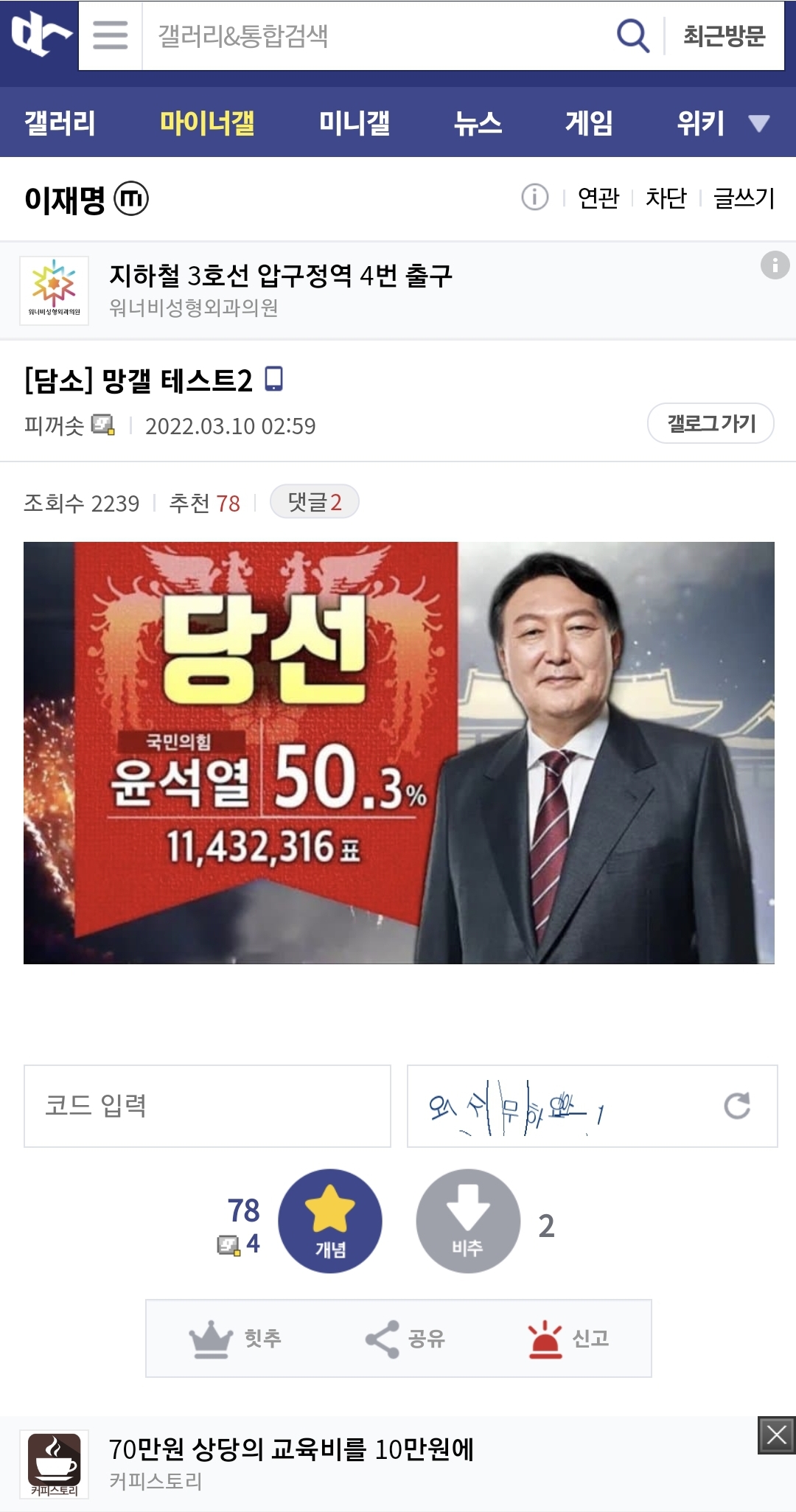Screen dimensions: 796x1512
Task: Open the 당선 election result image
Action: 399,753
